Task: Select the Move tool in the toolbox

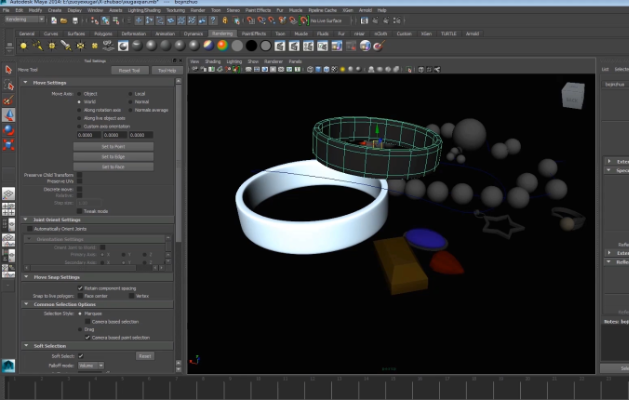Action: coord(8,115)
